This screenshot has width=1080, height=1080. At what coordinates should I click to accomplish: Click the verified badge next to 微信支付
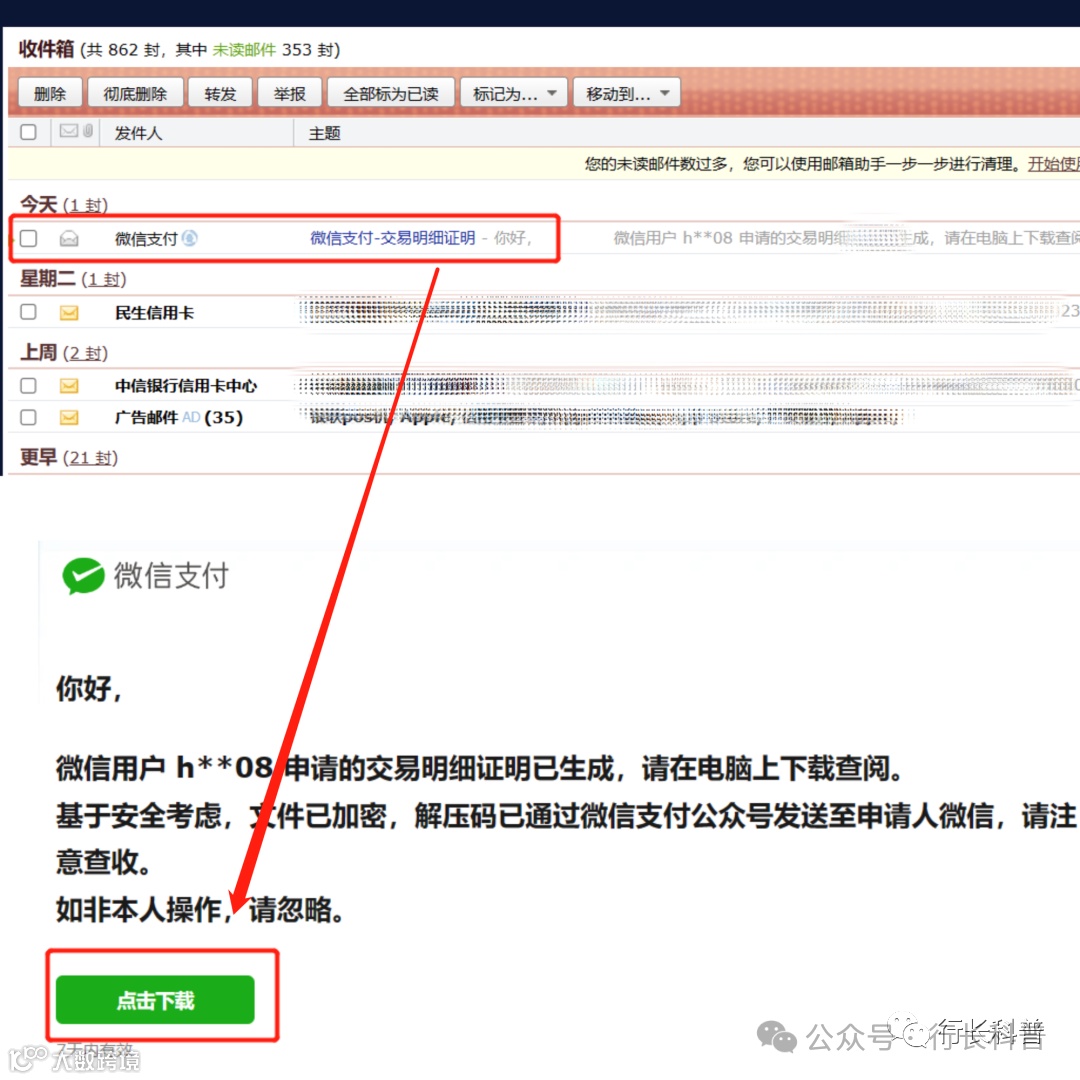click(189, 238)
